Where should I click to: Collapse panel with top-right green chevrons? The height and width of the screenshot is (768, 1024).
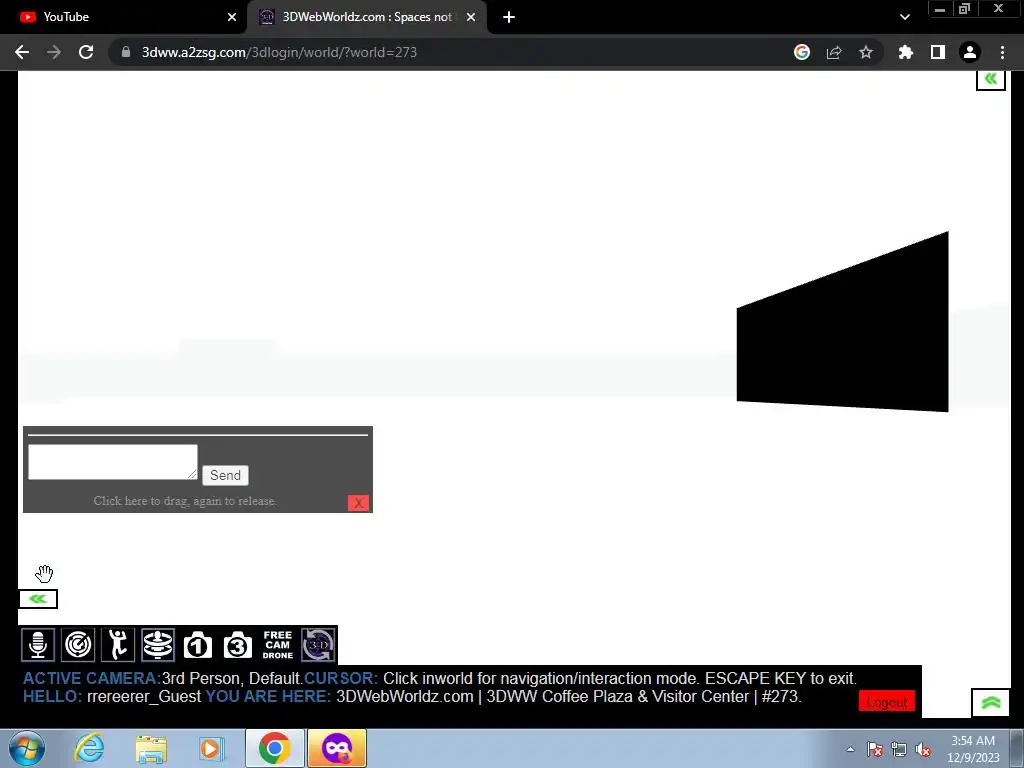(x=991, y=79)
